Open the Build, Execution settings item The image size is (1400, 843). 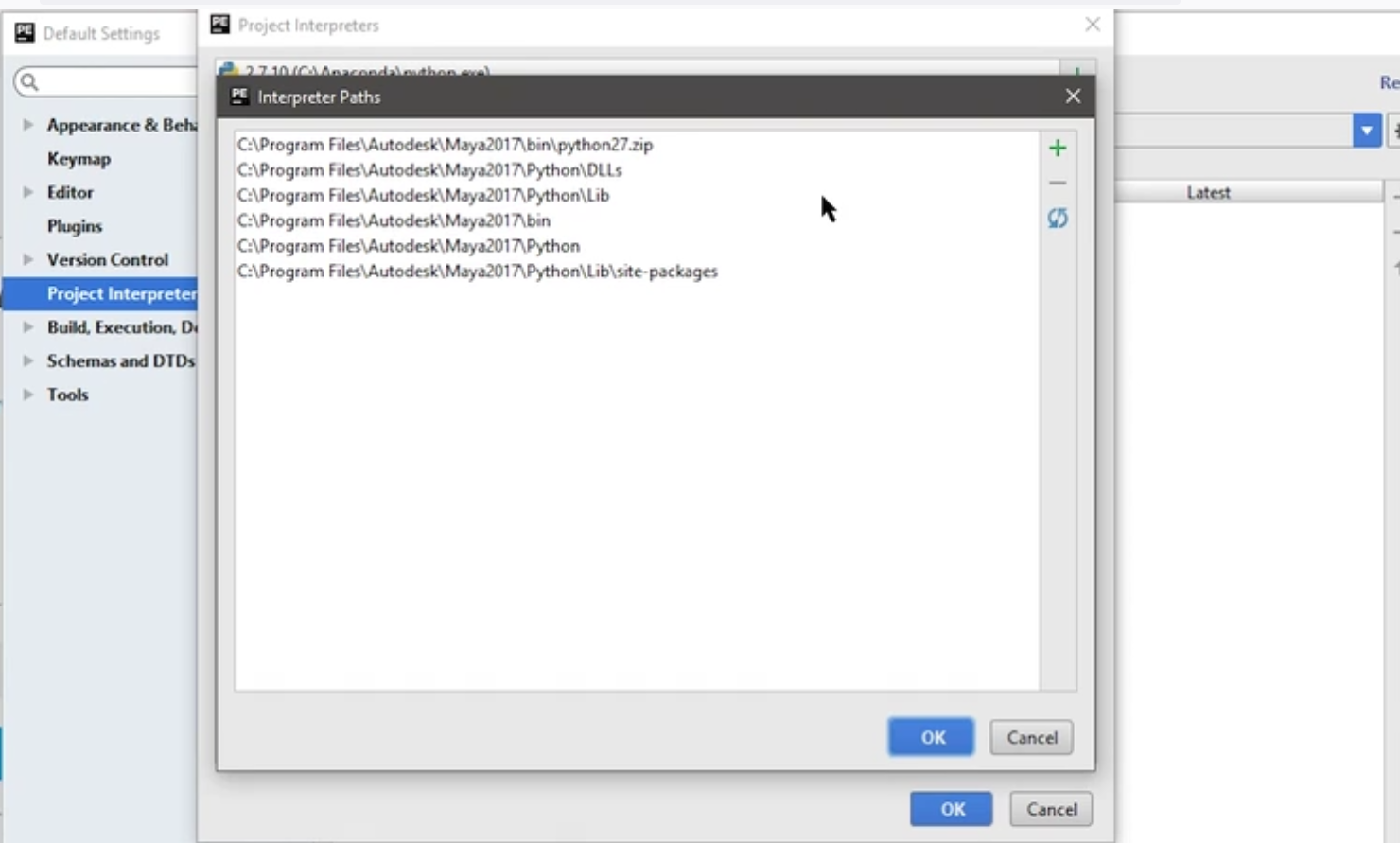tap(122, 326)
